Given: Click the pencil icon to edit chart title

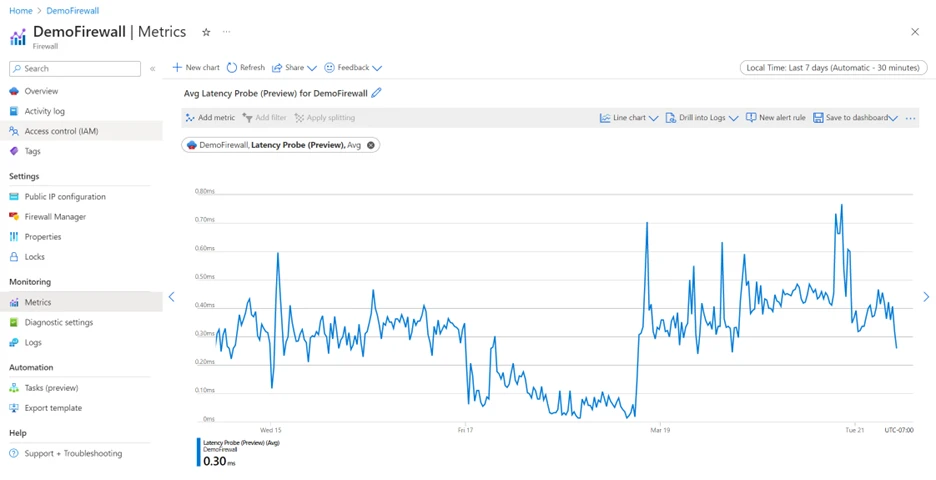Looking at the screenshot, I should coord(377,93).
